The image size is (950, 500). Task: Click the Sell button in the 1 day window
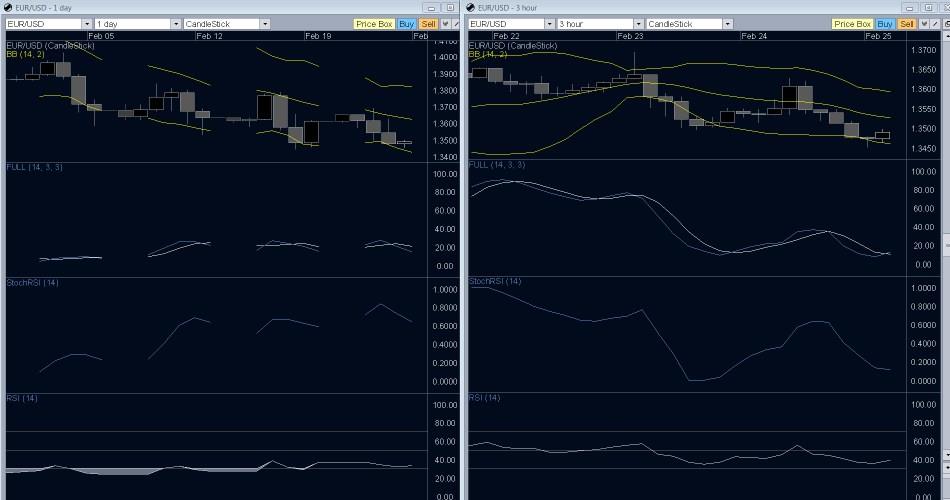(428, 24)
